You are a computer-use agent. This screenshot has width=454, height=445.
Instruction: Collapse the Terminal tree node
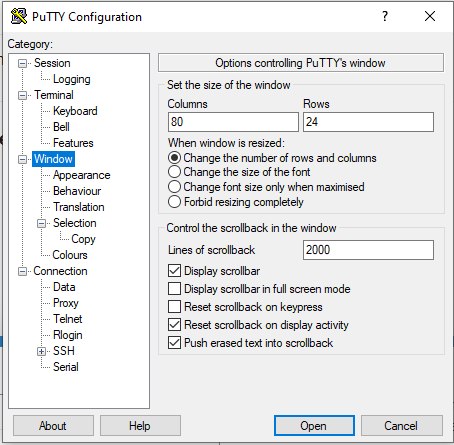point(22,95)
